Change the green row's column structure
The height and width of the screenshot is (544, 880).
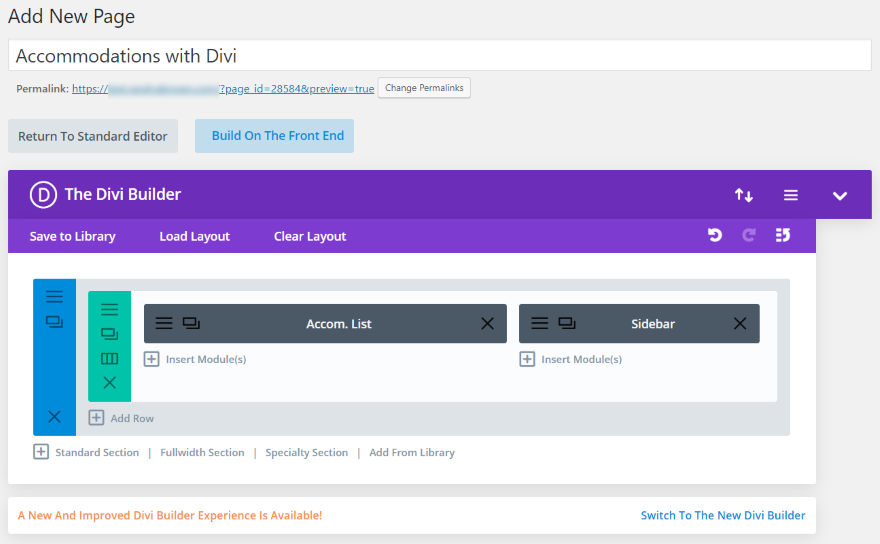pos(109,358)
